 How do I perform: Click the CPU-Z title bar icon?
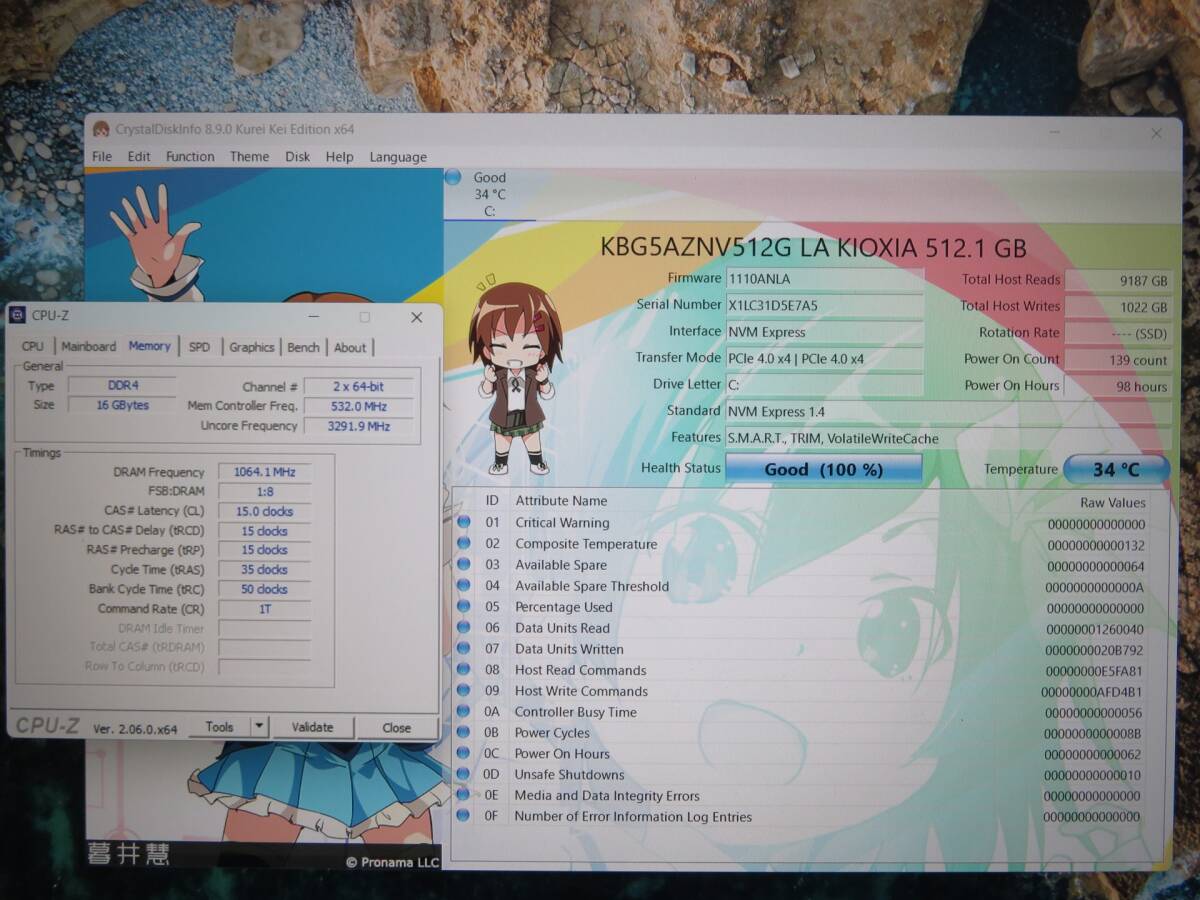[x=18, y=315]
